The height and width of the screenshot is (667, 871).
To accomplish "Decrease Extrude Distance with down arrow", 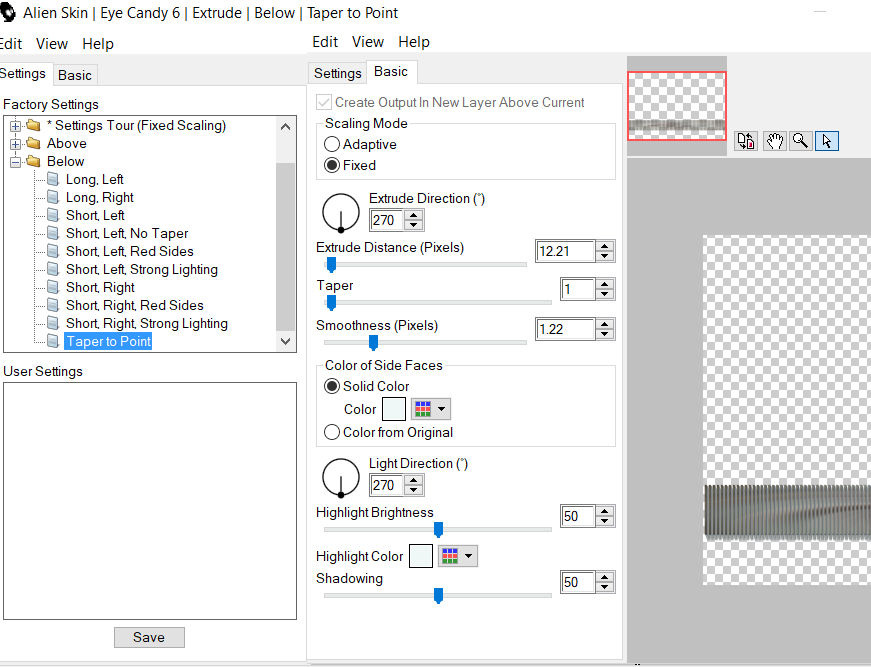I will [605, 256].
